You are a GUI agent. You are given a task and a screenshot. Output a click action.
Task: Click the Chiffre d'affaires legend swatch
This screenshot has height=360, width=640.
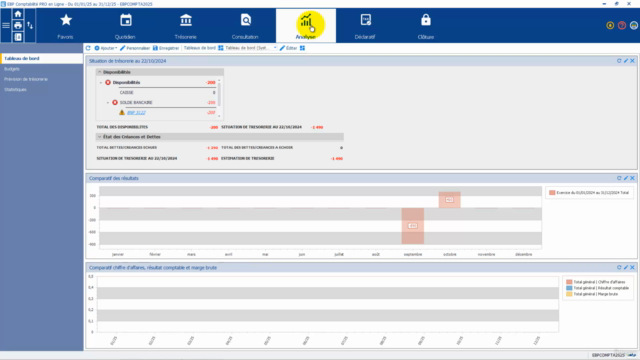point(569,282)
